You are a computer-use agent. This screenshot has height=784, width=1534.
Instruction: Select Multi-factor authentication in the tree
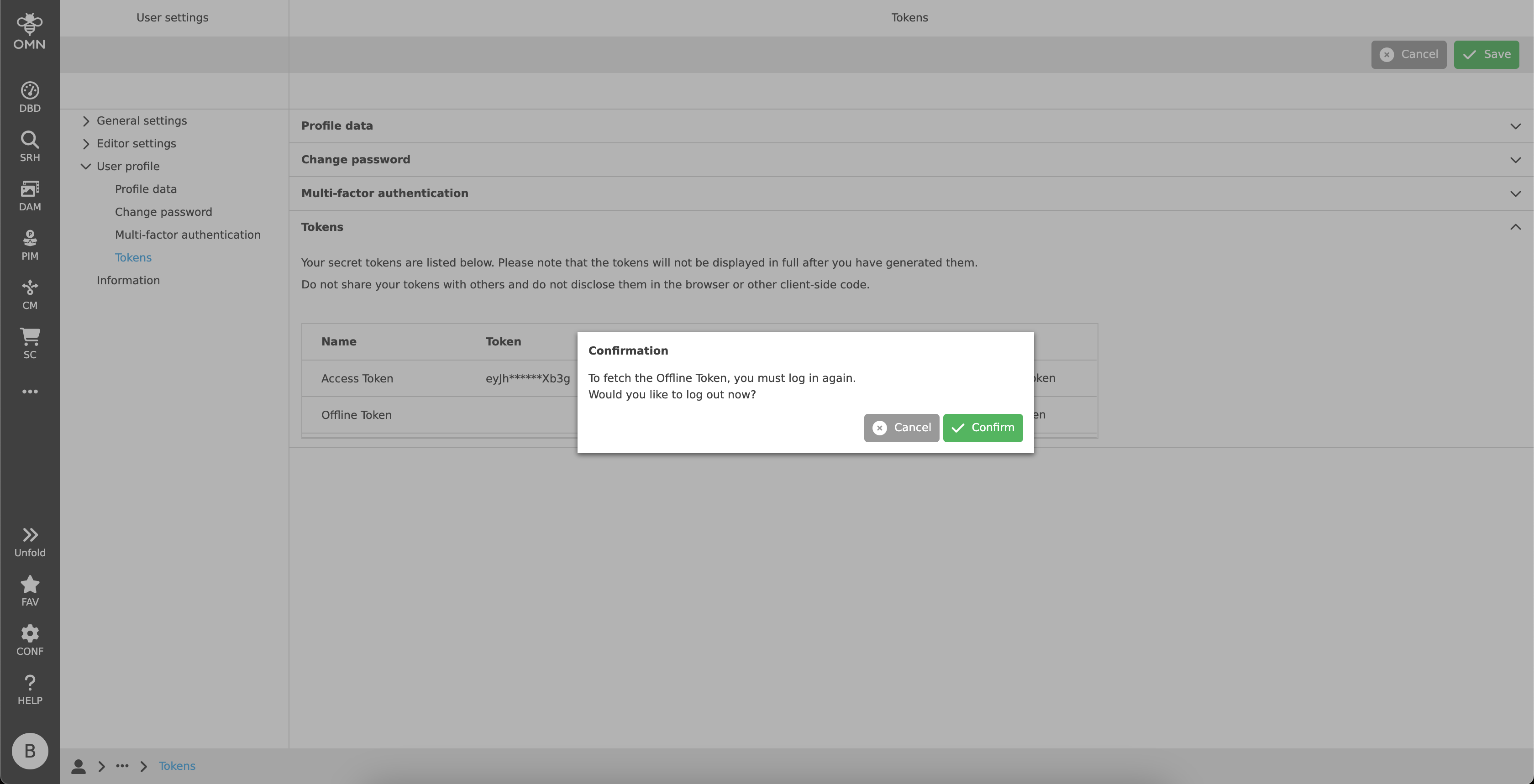point(188,235)
